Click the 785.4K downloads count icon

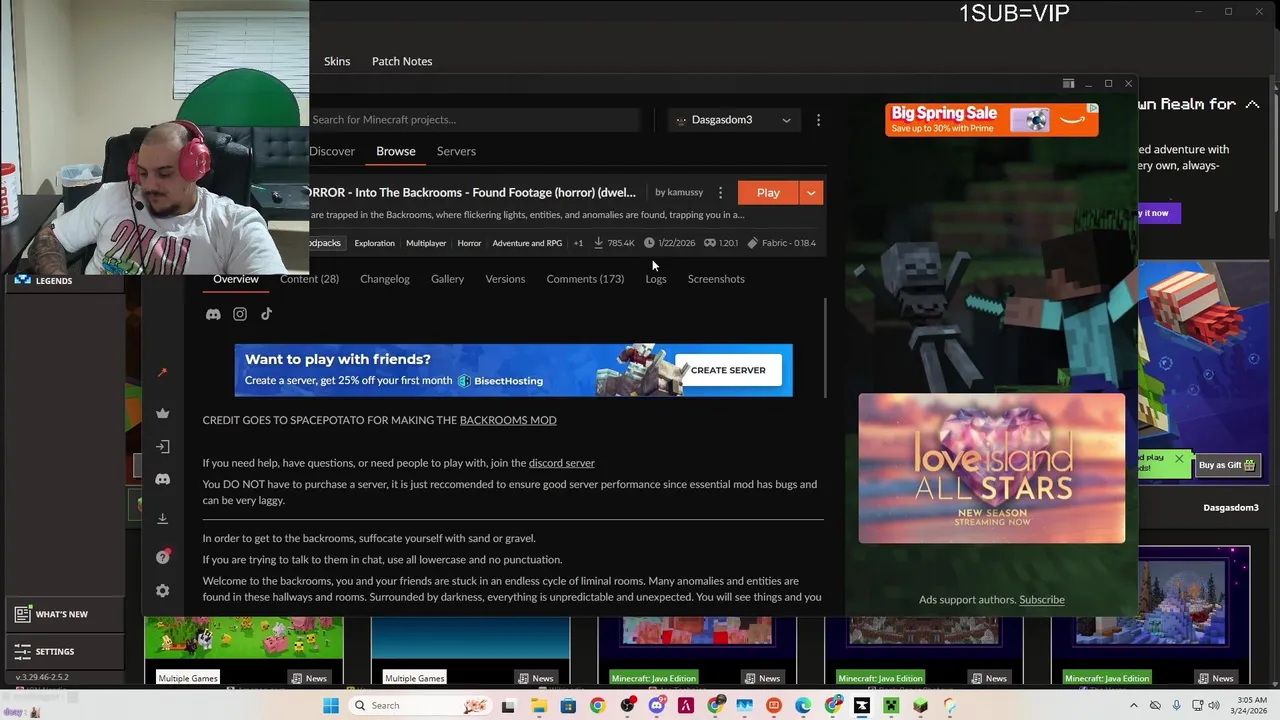(x=599, y=243)
